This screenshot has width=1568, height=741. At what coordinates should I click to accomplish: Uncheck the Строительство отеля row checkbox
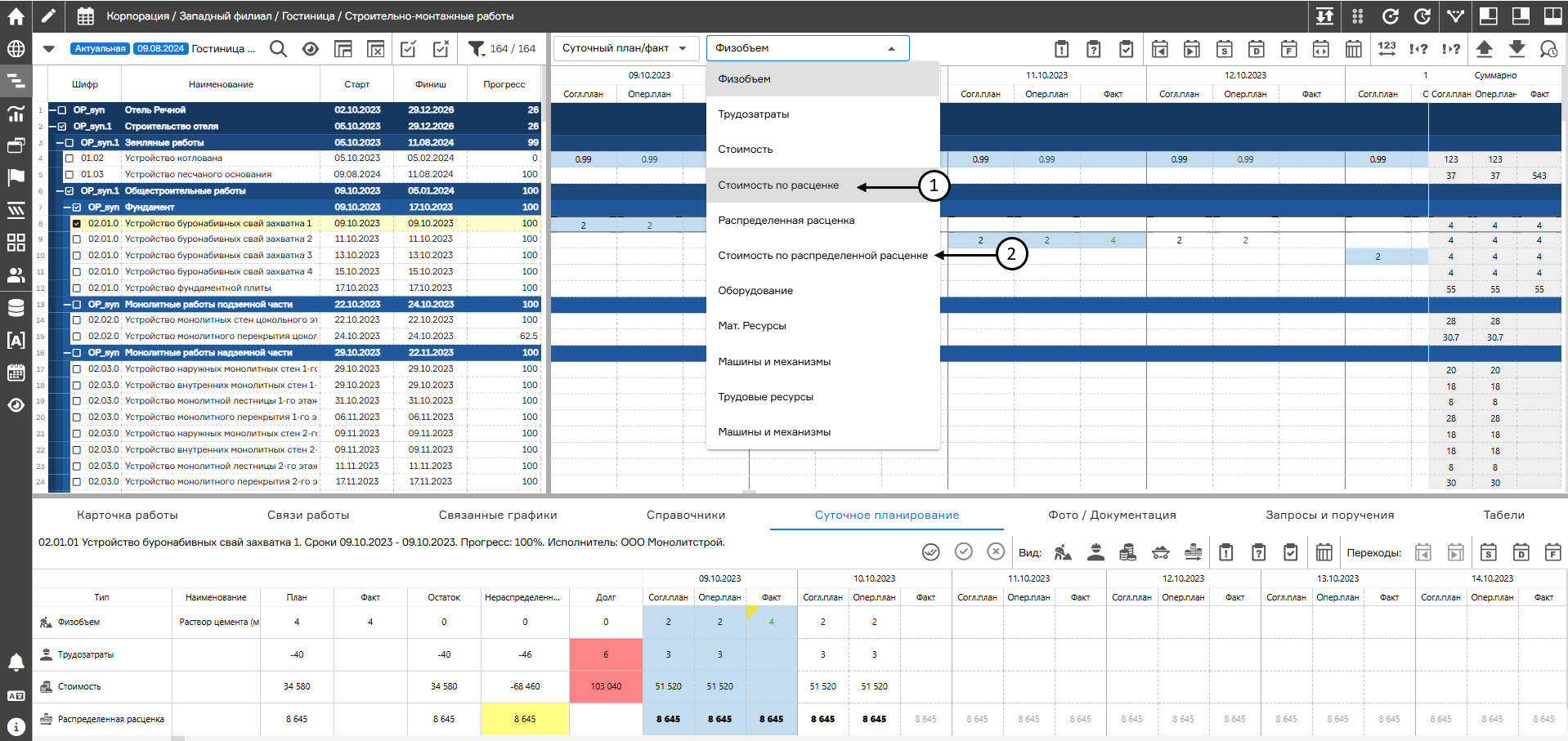(62, 126)
